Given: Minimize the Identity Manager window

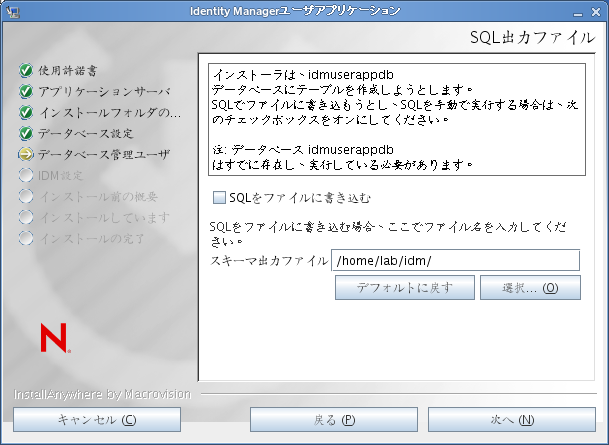Looking at the screenshot, I should tap(578, 12).
